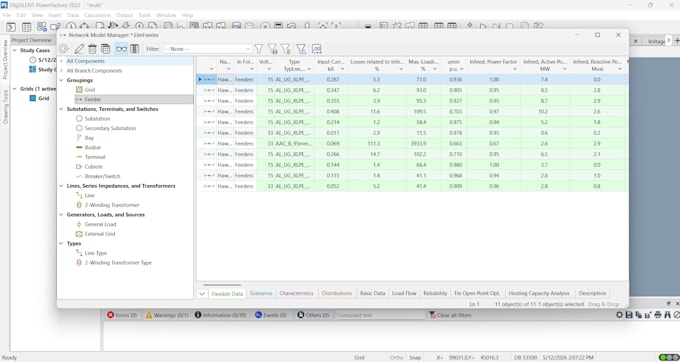The image size is (680, 362).
Task: Click the table horizontal scrollbar
Action: 223,285
